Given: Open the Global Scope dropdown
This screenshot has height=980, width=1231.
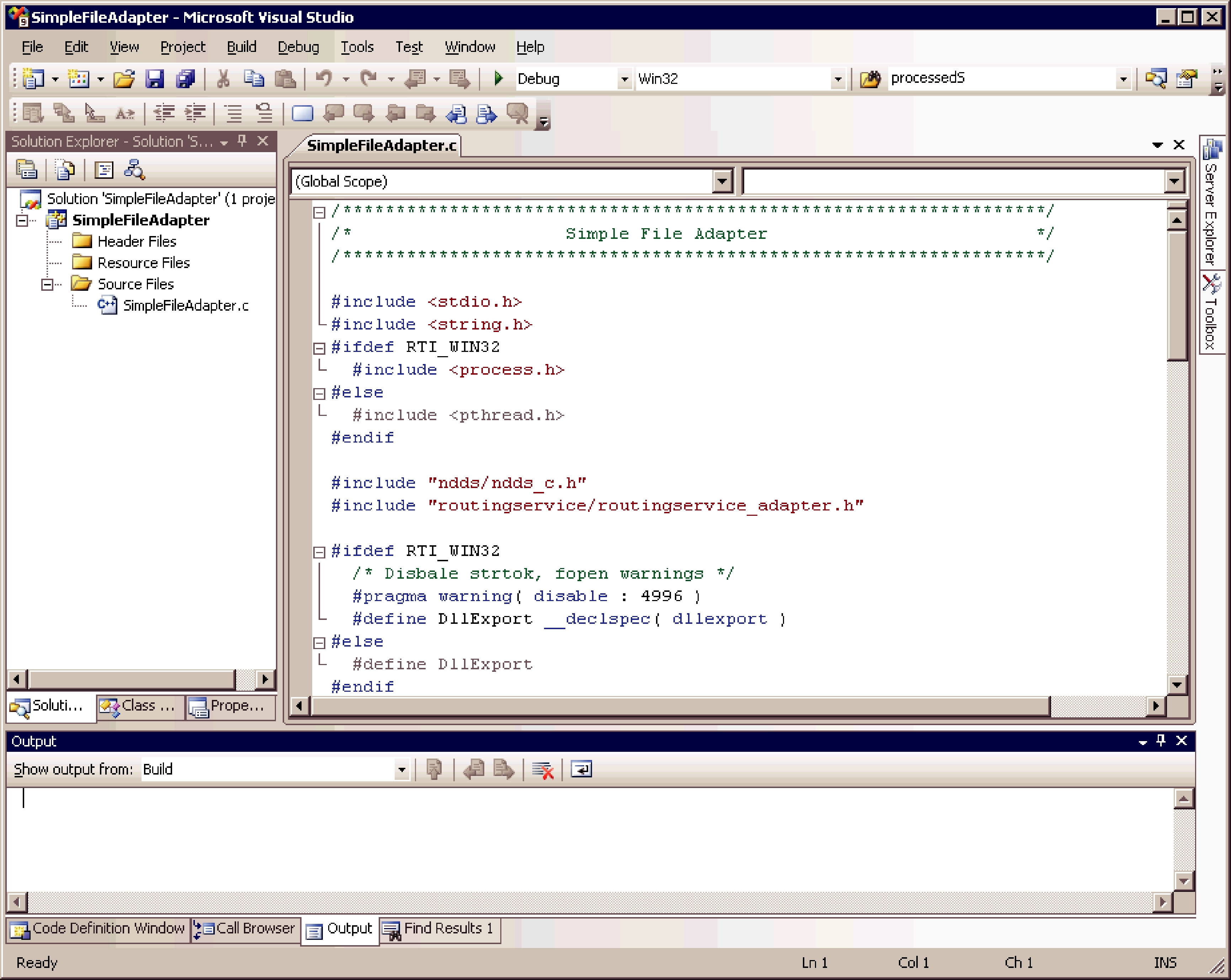Looking at the screenshot, I should (722, 182).
